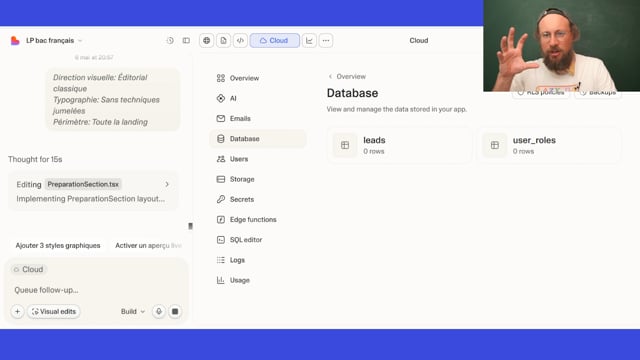Click the plus attach button

(17, 311)
